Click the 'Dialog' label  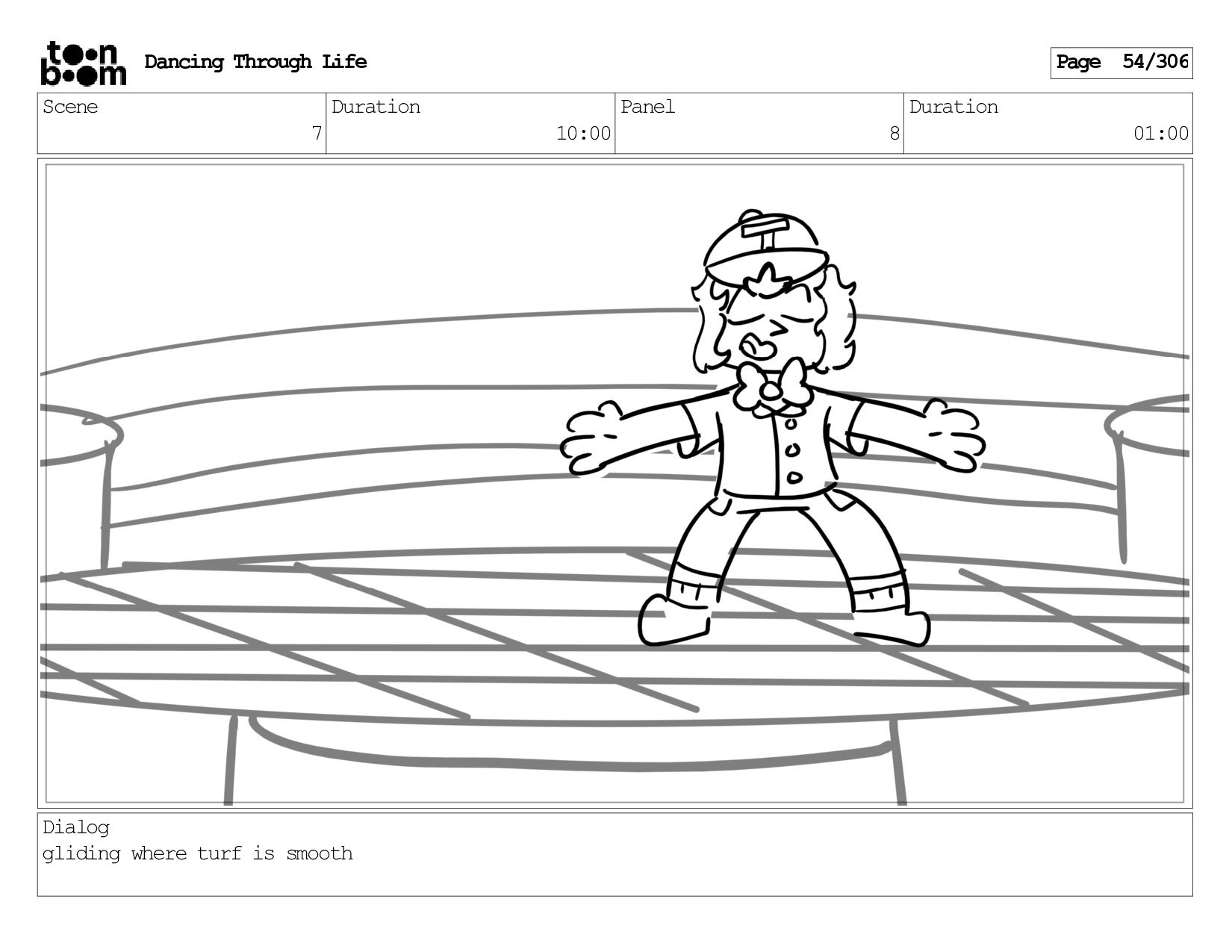point(76,827)
